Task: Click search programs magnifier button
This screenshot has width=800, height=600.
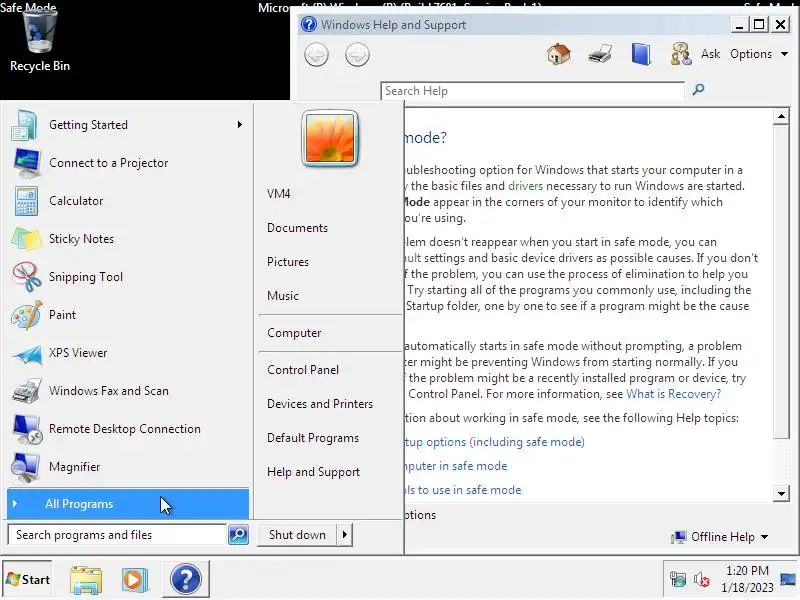Action: 238,535
